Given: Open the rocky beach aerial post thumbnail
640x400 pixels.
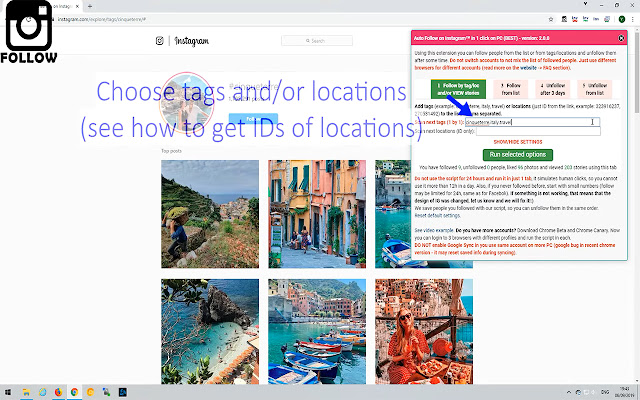Looking at the screenshot, I should [210, 331].
